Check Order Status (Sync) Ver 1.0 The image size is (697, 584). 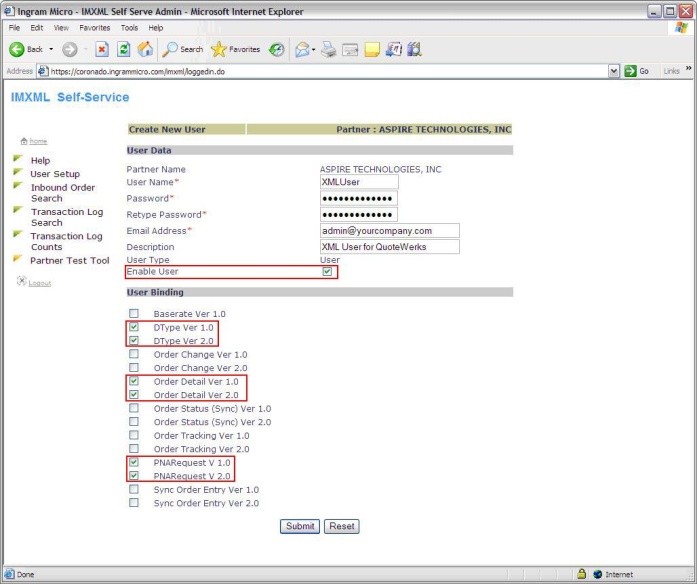(x=134, y=408)
